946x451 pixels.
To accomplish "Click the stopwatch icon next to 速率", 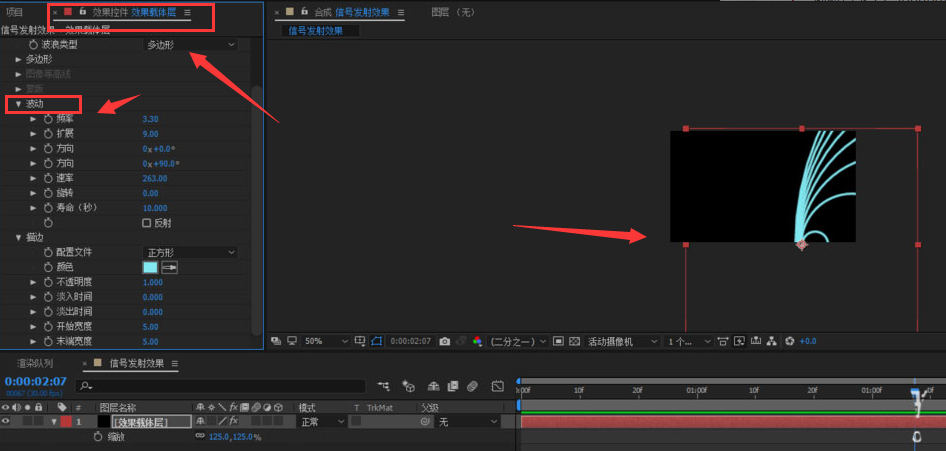I will click(47, 178).
